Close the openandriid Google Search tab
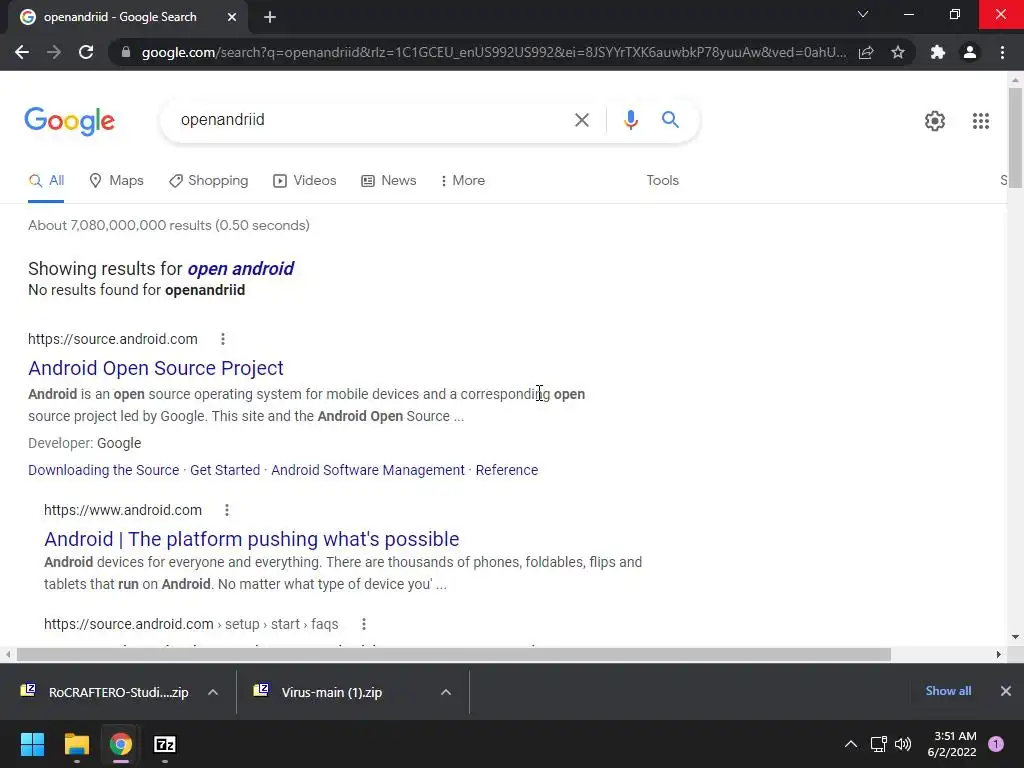The image size is (1024, 768). point(232,17)
